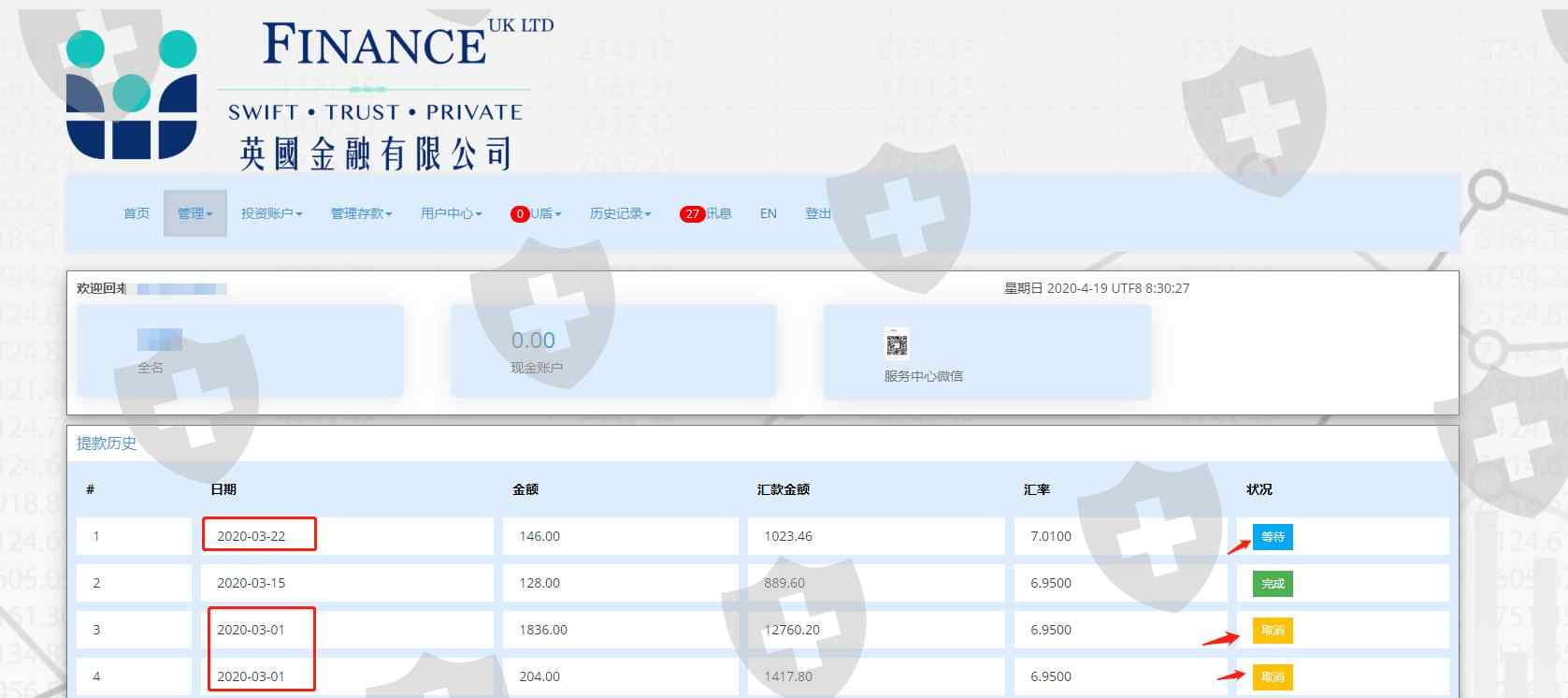Open the 历史记录 dropdown
Viewport: 1568px width, 698px height.
621,213
